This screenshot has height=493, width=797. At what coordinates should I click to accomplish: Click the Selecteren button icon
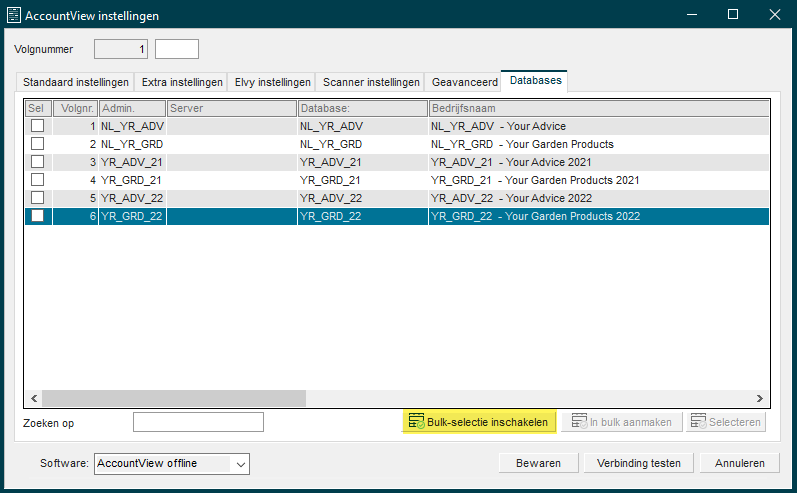[698, 421]
